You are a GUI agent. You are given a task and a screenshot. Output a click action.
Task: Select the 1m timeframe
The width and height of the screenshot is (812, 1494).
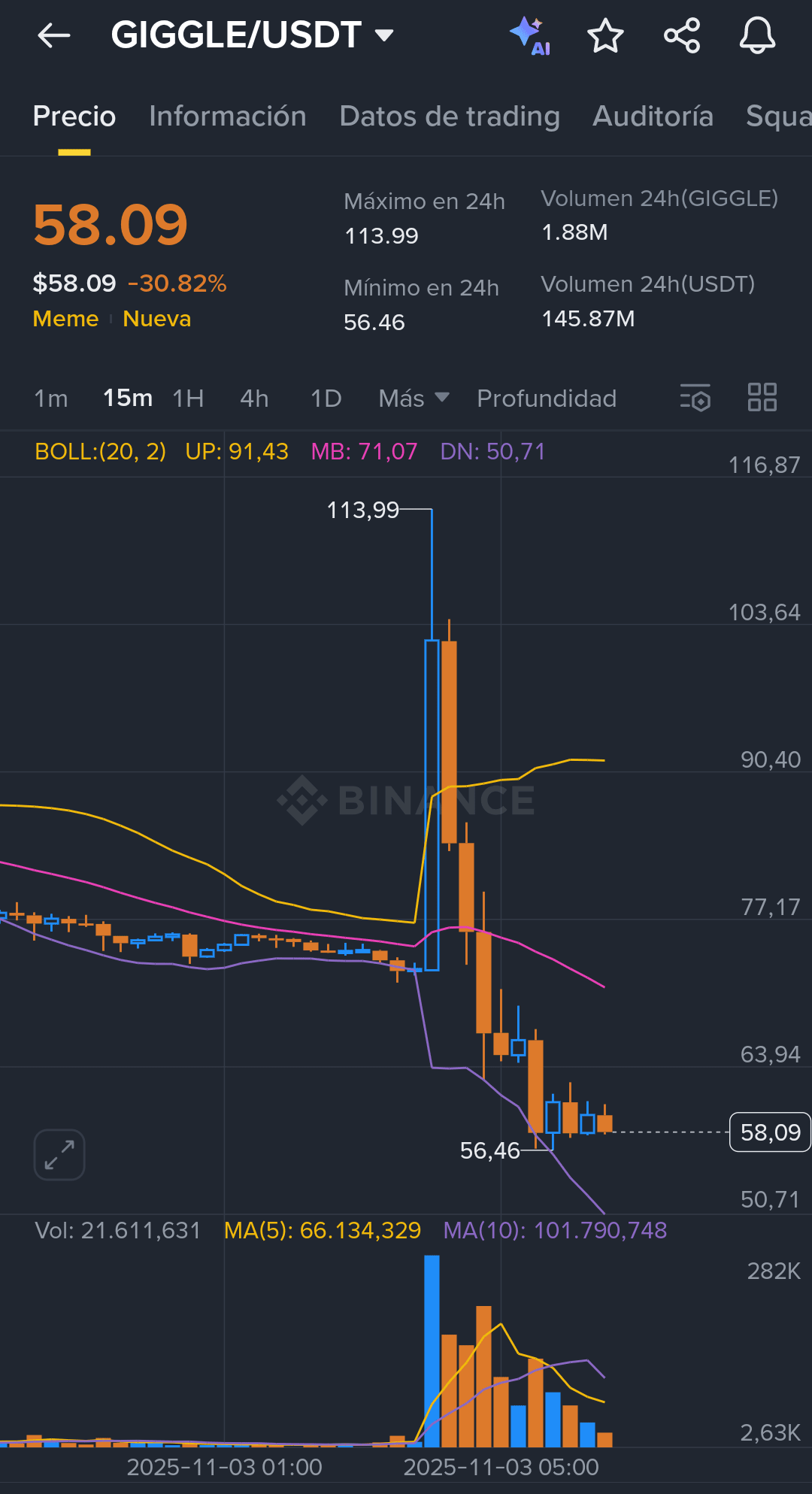click(x=51, y=398)
